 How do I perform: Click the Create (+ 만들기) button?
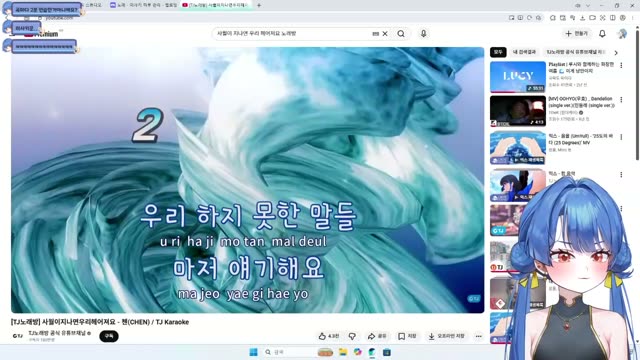577,34
